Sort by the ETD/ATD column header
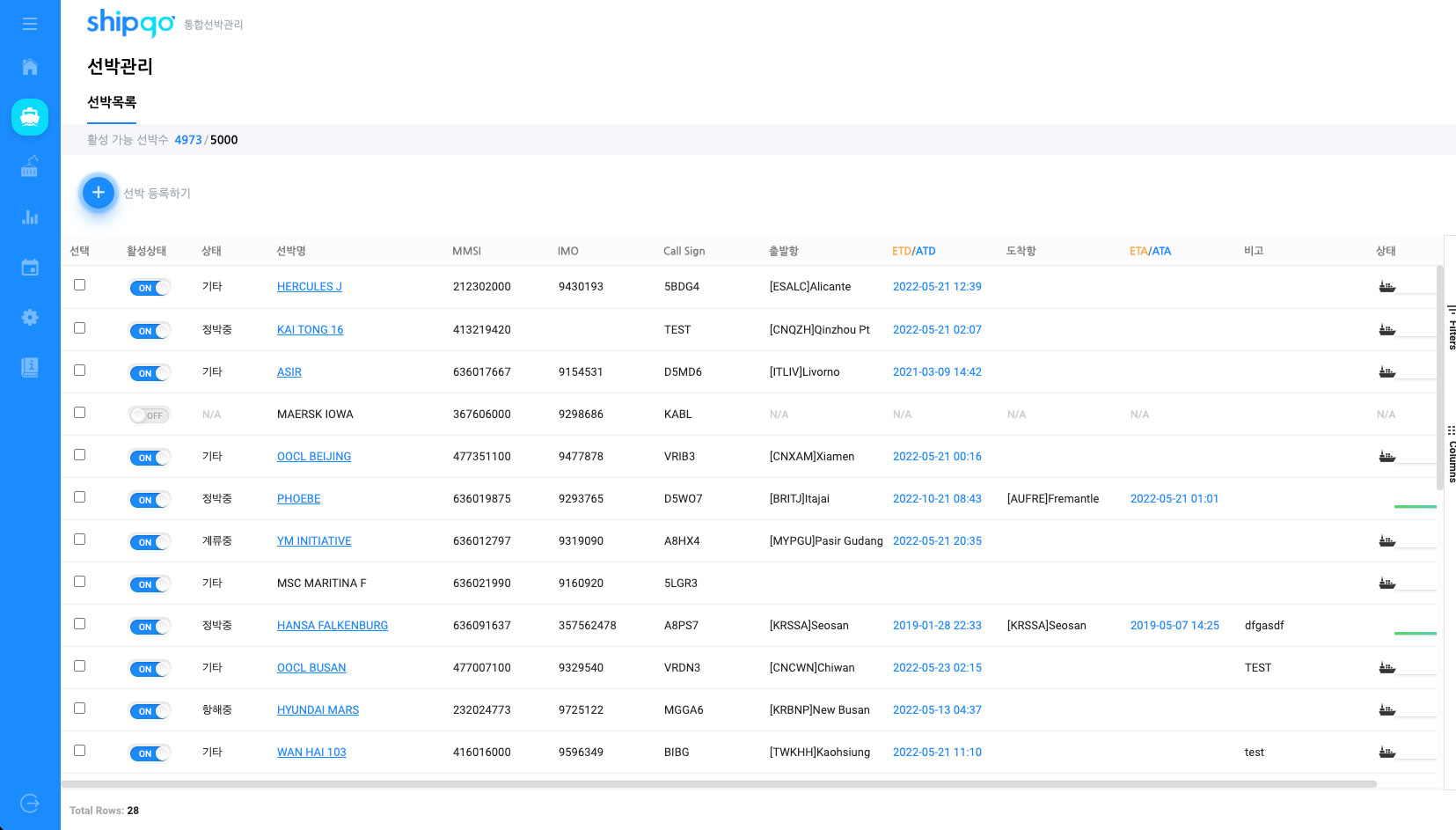The image size is (1456, 830). (x=913, y=251)
